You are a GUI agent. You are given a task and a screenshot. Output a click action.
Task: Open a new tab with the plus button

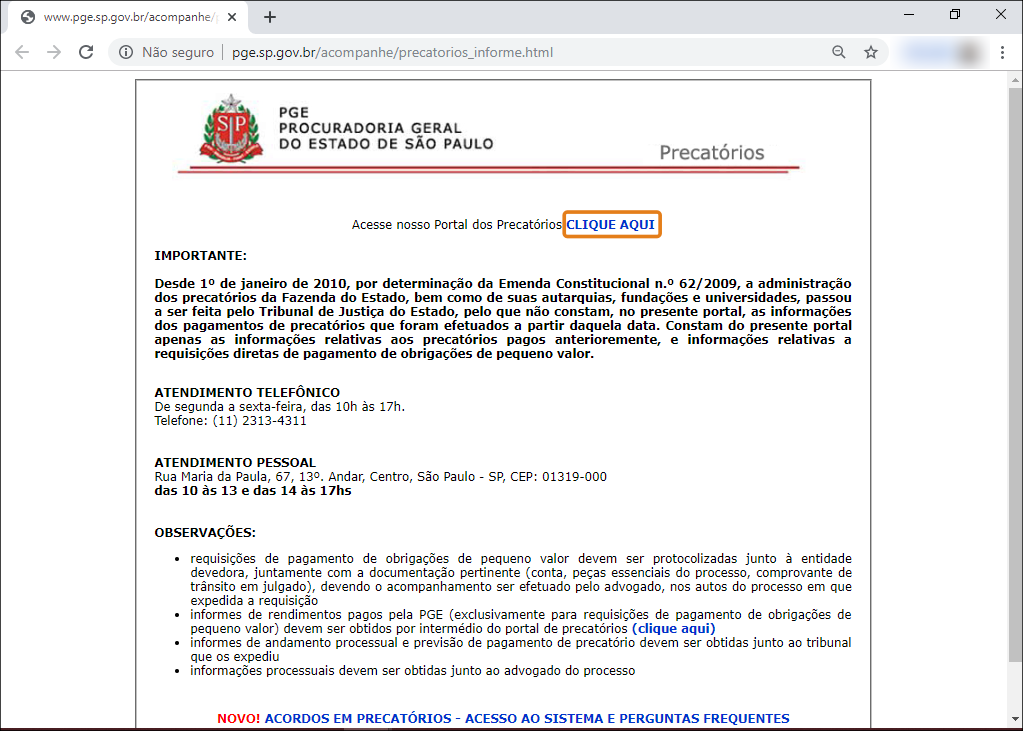[270, 18]
